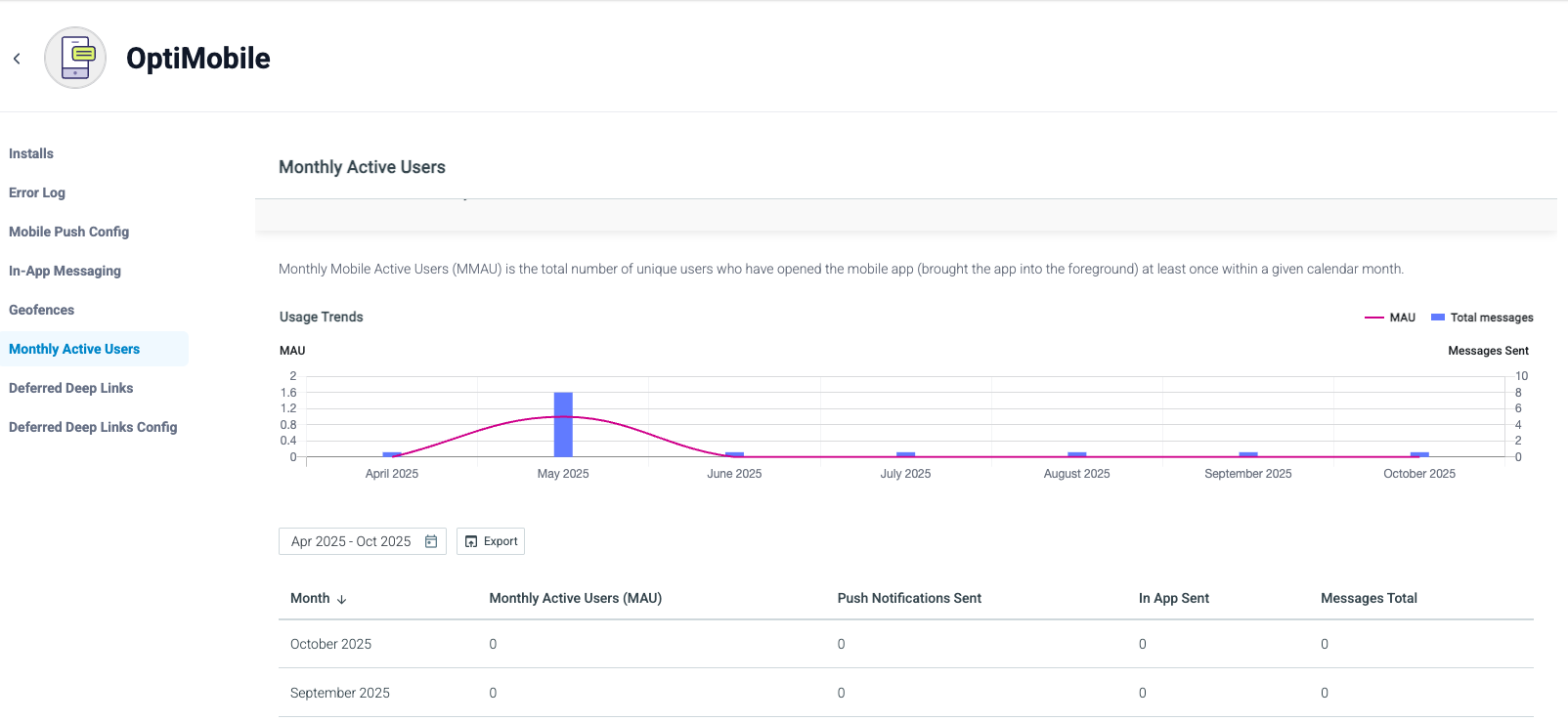
Task: Go to Error Log in the sidebar
Action: pos(37,192)
